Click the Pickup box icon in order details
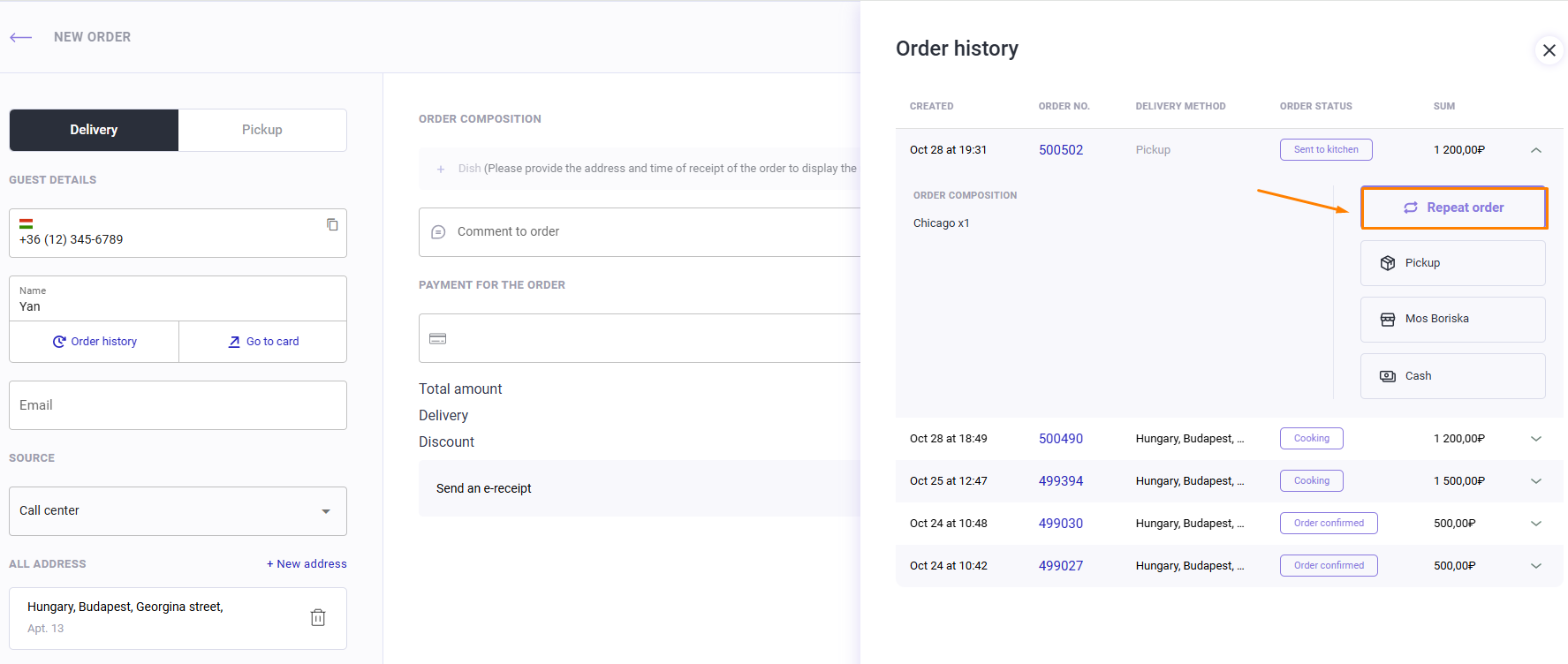Screen dimensions: 1568x664 [x=1388, y=263]
